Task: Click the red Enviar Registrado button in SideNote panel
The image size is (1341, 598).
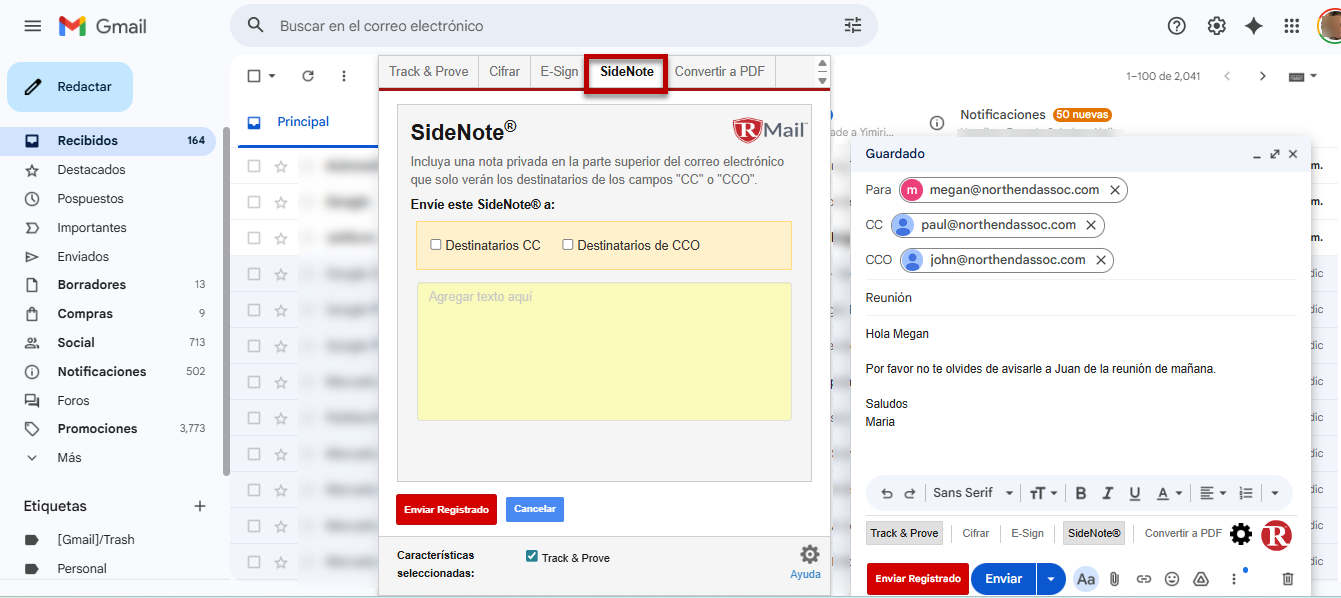Action: coord(446,510)
